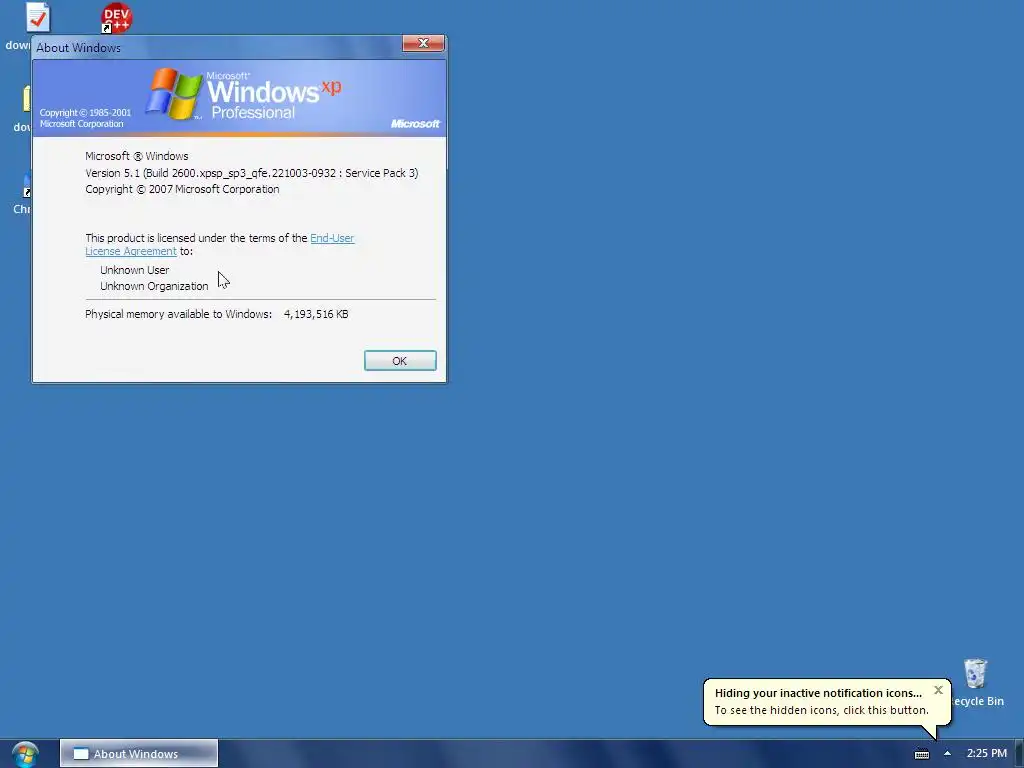
Task: Close the About Windows dialog
Action: pyautogui.click(x=423, y=43)
